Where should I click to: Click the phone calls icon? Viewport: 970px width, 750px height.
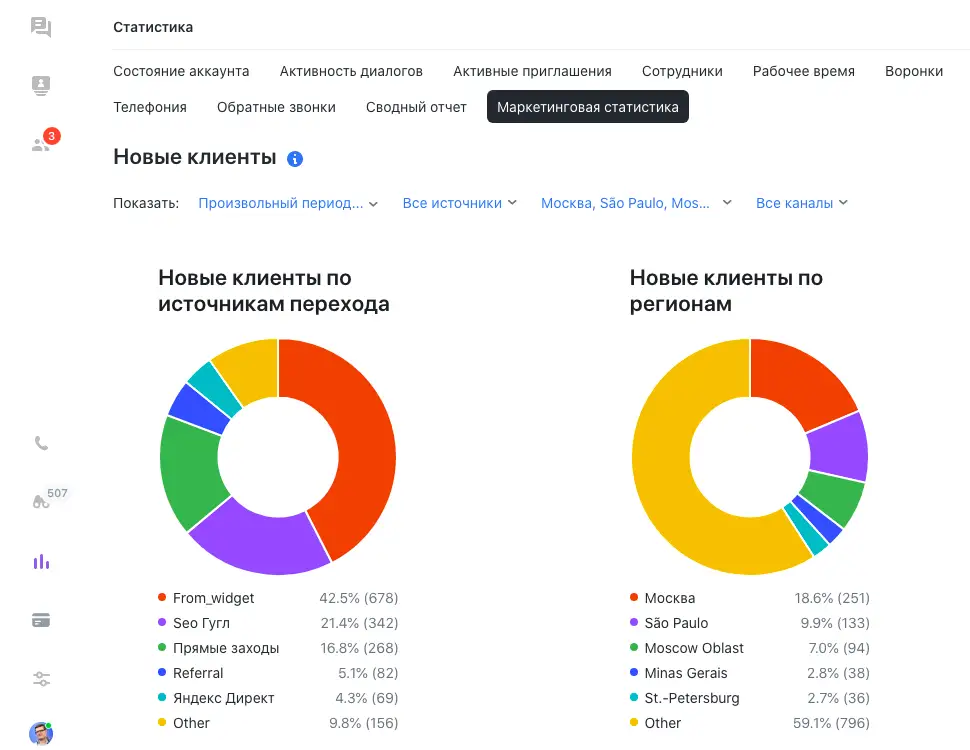pos(41,443)
